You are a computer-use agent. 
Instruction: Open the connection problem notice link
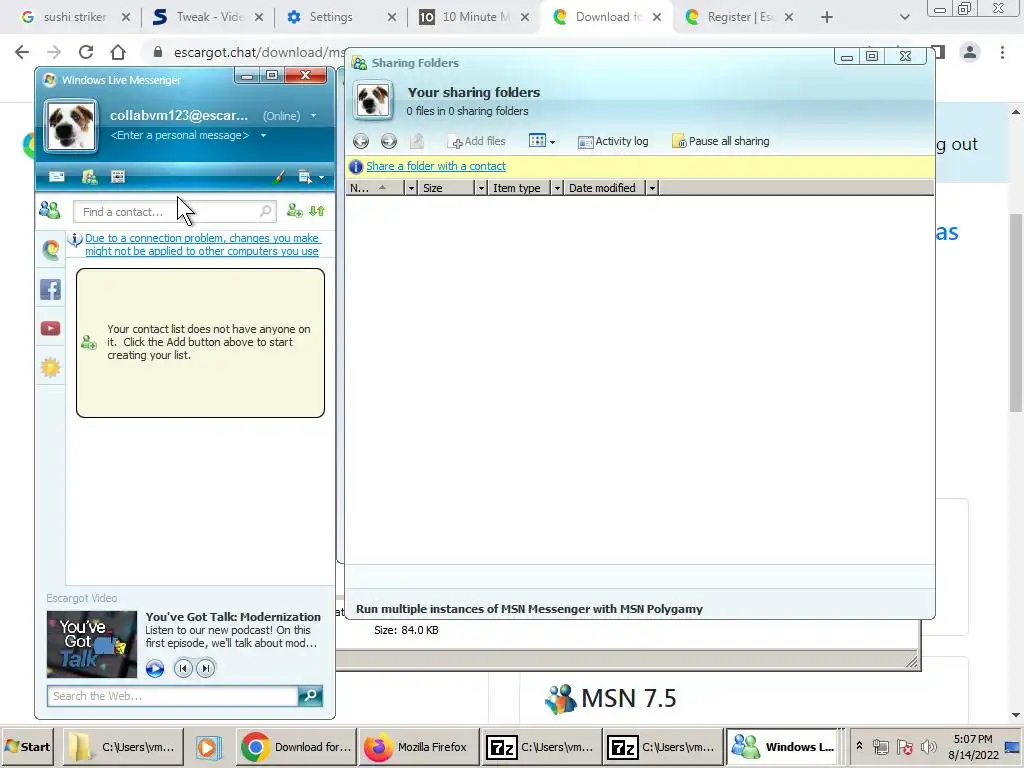202,245
